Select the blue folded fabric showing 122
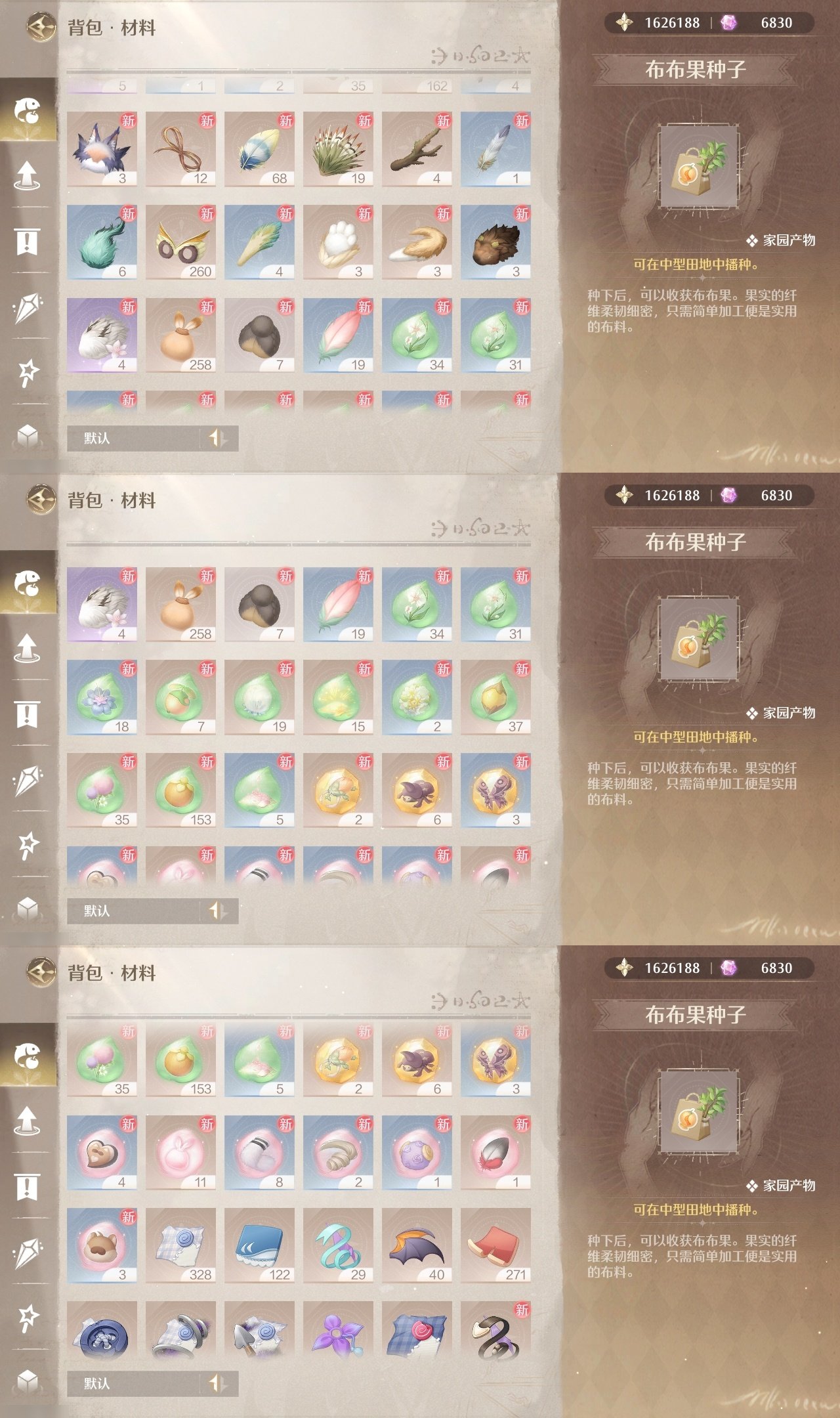 pos(259,1245)
